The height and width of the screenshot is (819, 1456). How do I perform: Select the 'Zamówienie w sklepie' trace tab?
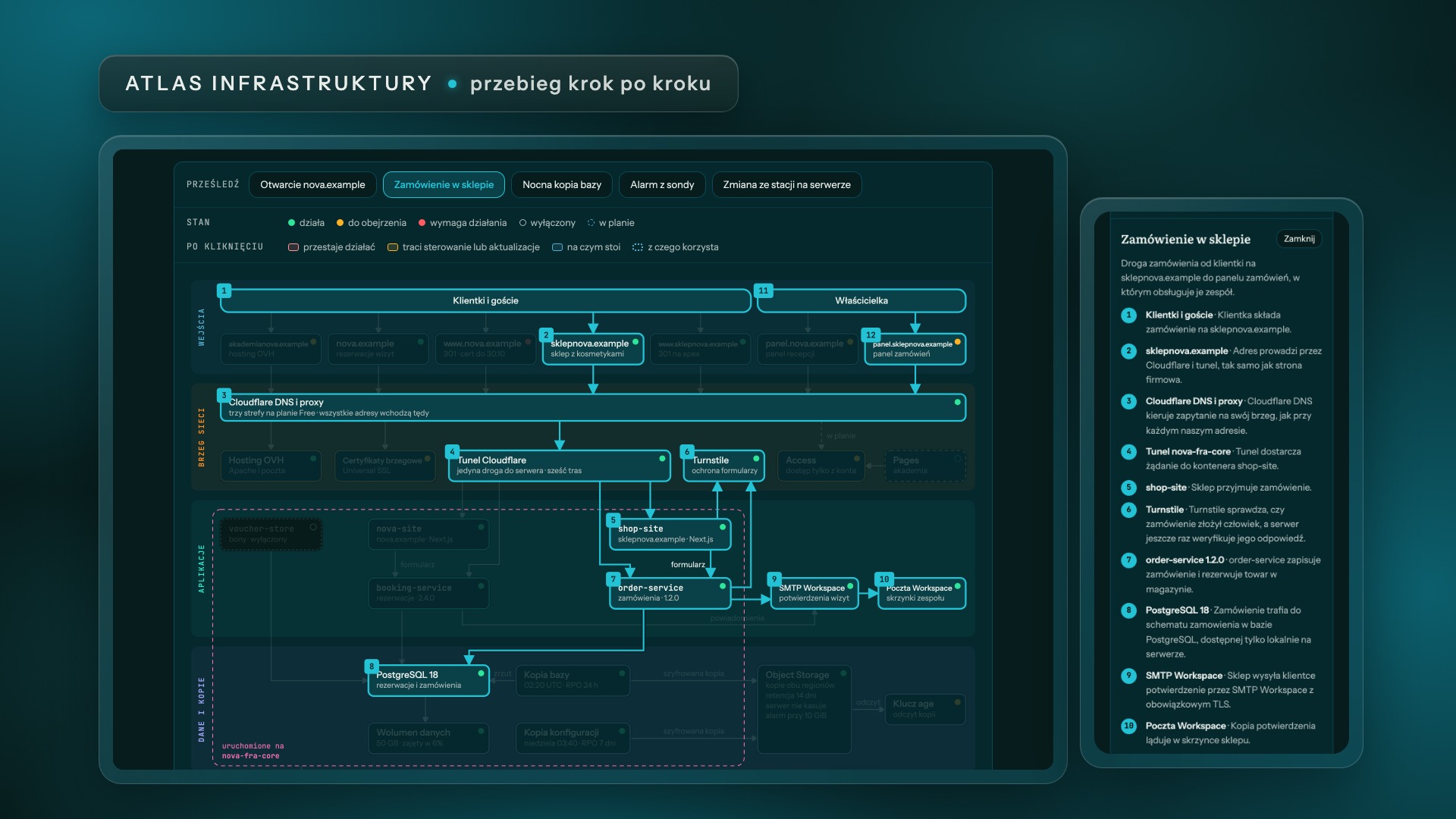tap(444, 185)
